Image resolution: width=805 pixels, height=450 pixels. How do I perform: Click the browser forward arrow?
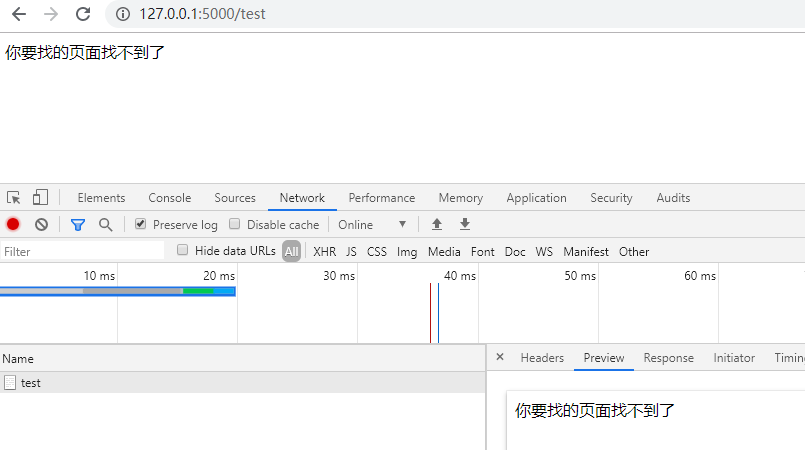pos(51,14)
